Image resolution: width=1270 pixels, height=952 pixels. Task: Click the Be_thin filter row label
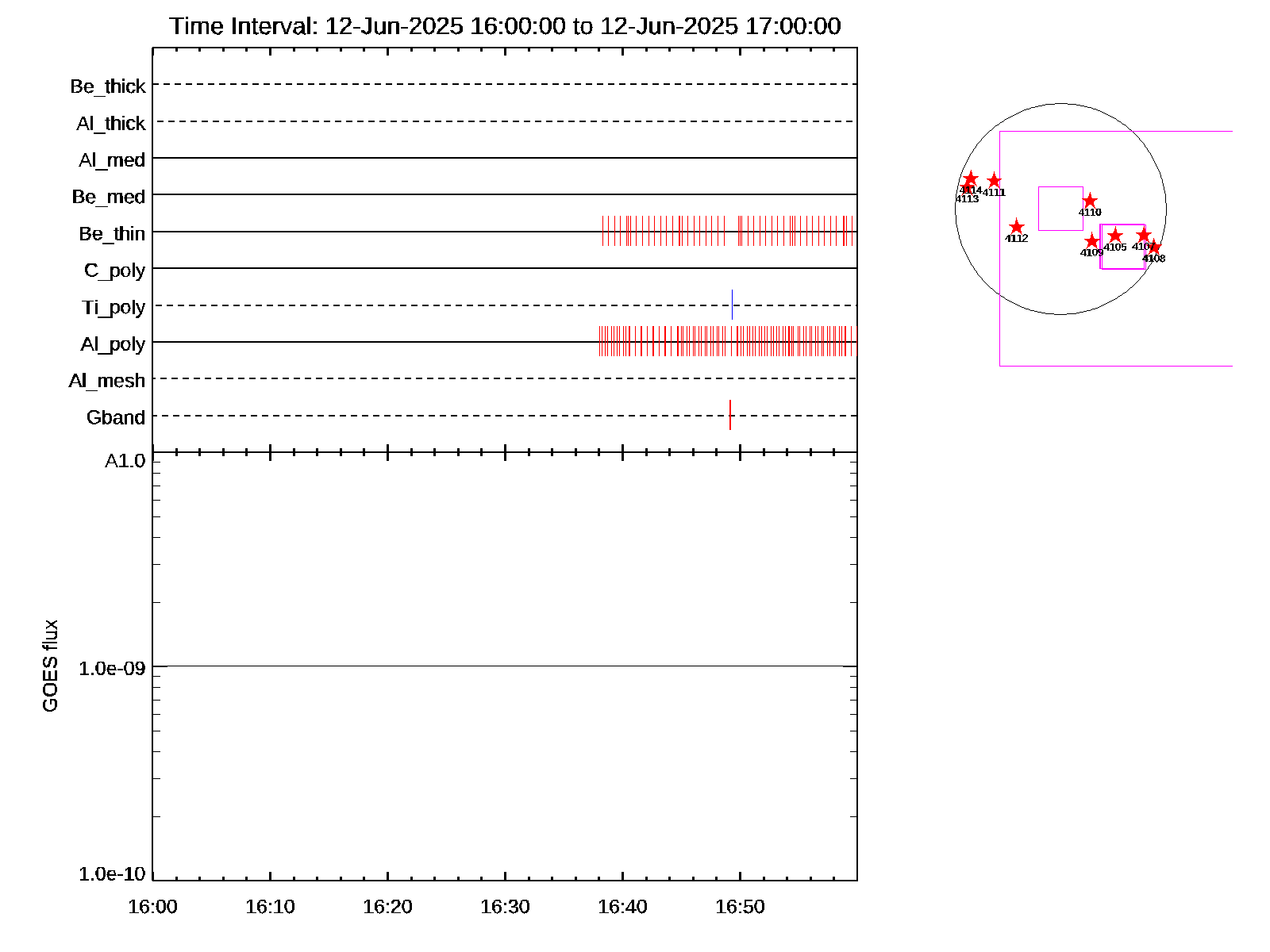point(112,234)
